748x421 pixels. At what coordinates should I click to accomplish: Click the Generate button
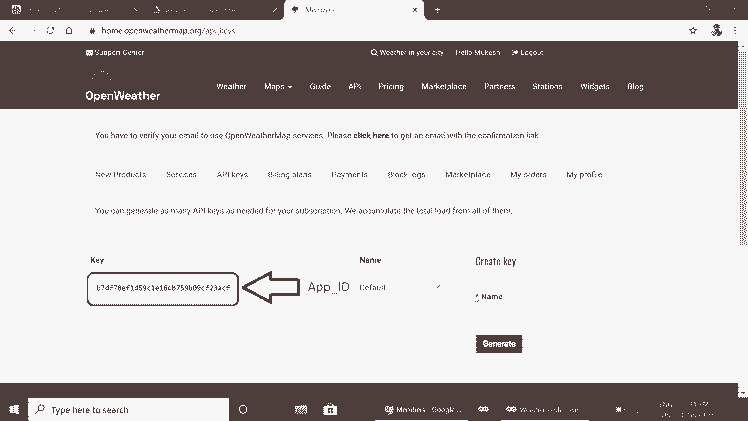(x=499, y=344)
